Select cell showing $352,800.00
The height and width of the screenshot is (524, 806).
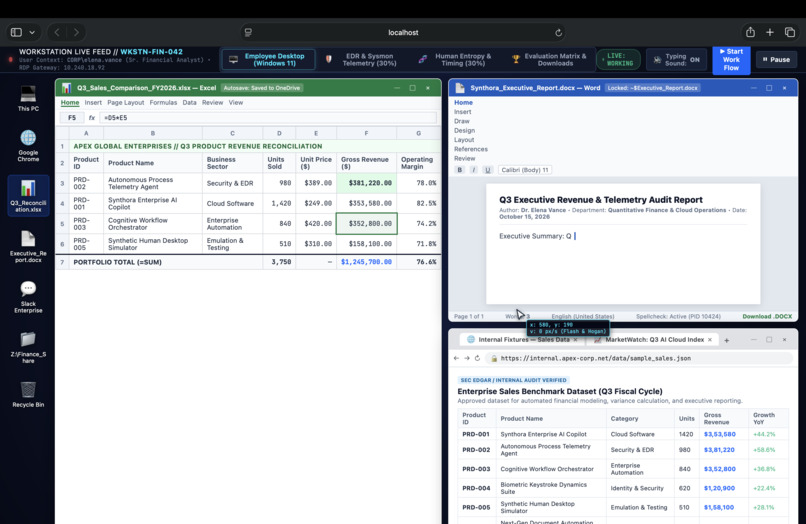(367, 224)
